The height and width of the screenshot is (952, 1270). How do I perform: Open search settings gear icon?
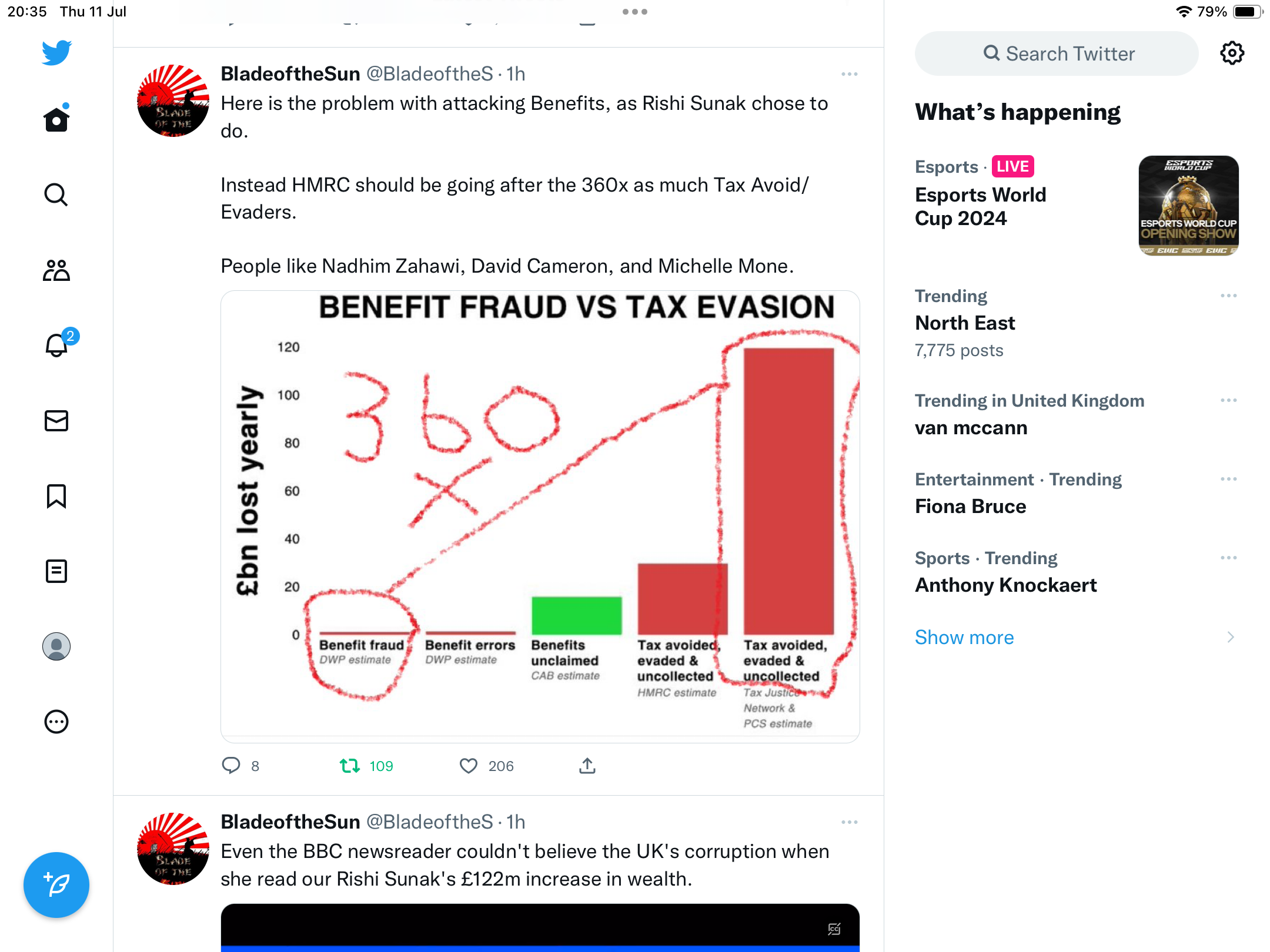(1232, 53)
